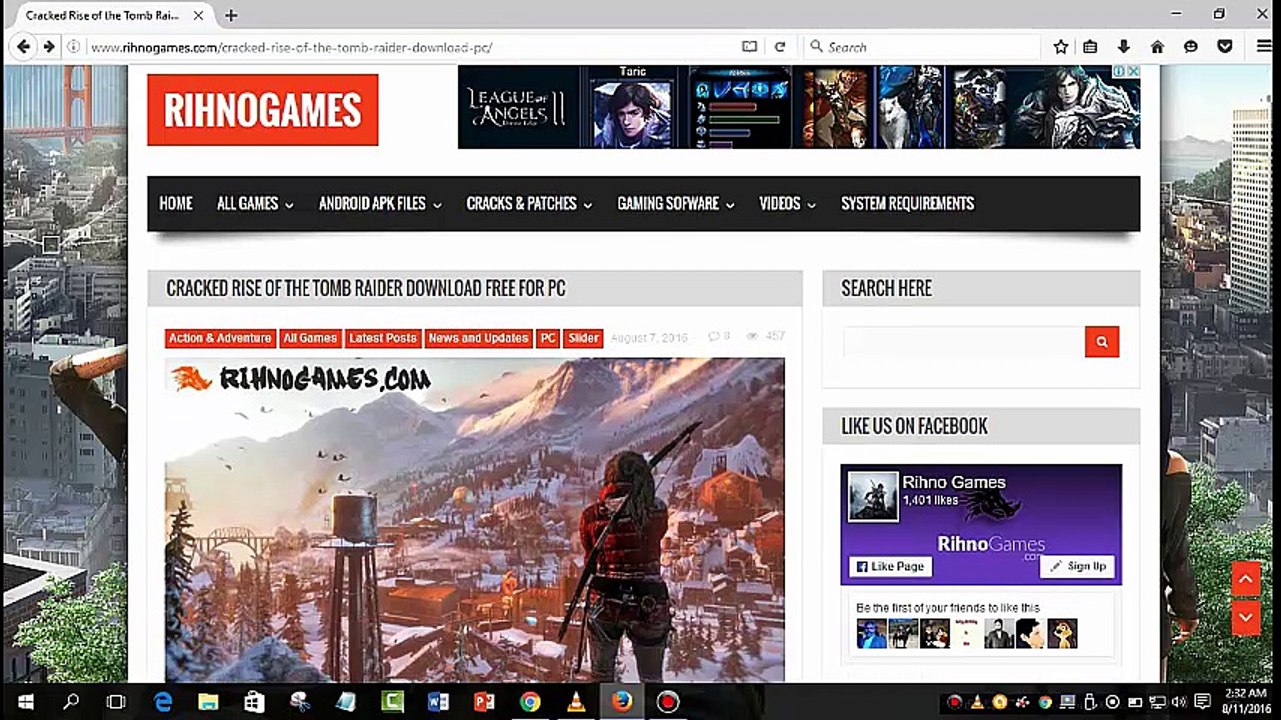Launch Google Chrome from the taskbar
The width and height of the screenshot is (1281, 720).
tap(530, 702)
